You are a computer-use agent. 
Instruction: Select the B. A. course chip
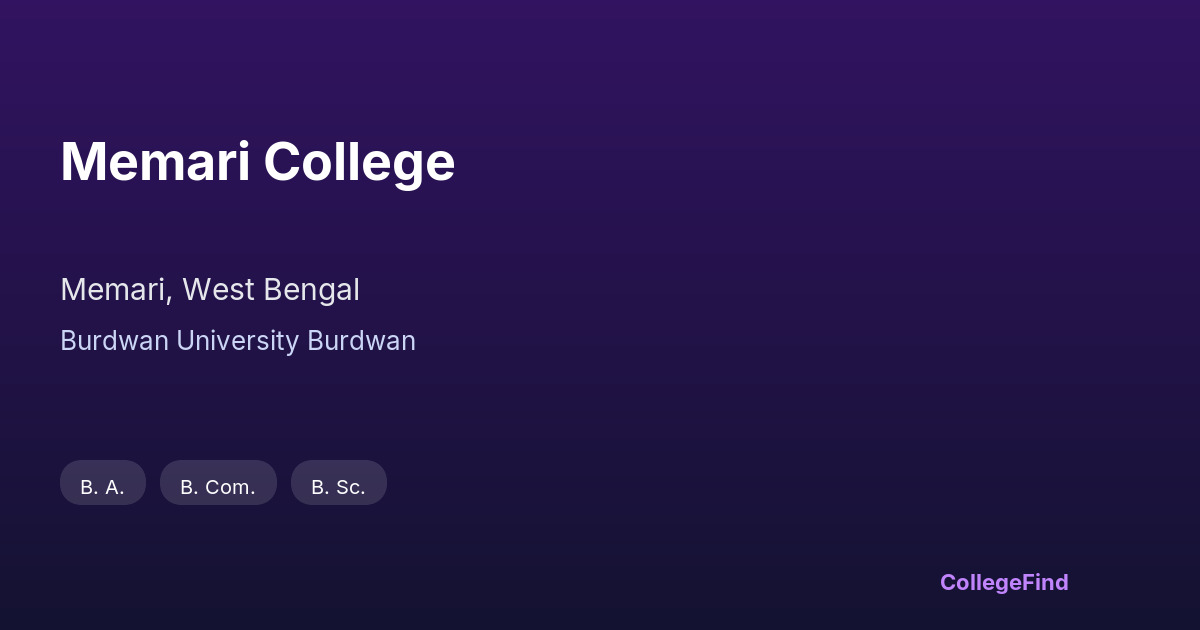(x=103, y=484)
